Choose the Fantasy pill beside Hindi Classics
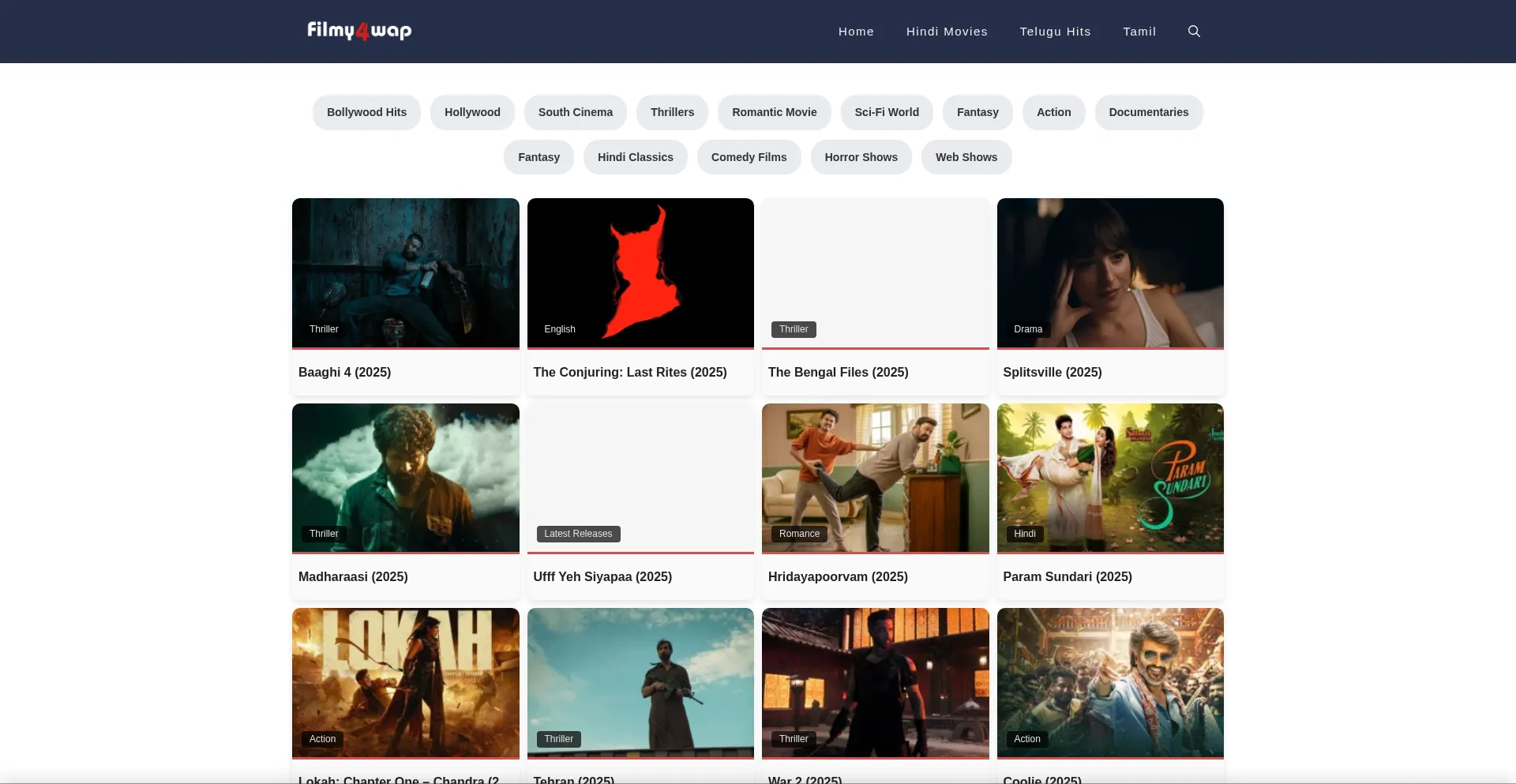This screenshot has width=1516, height=784. click(538, 157)
